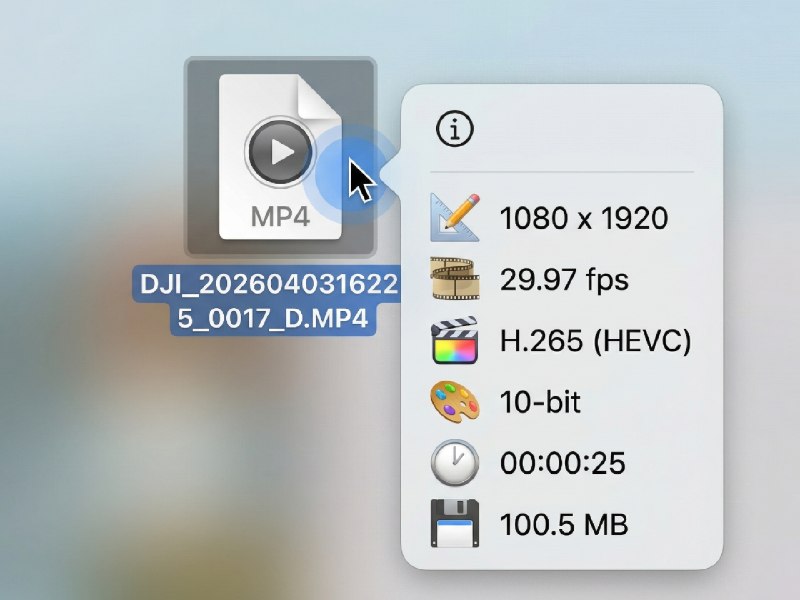
Task: Select the 29.97 fps label
Action: point(565,280)
